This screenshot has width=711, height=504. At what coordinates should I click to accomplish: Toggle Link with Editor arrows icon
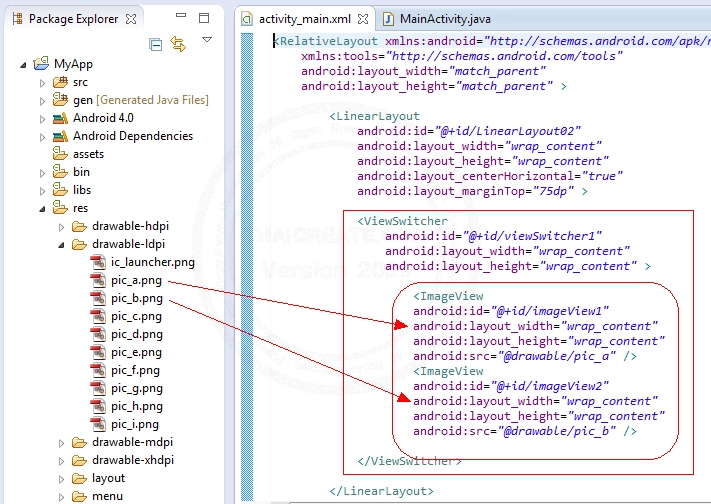click(178, 44)
